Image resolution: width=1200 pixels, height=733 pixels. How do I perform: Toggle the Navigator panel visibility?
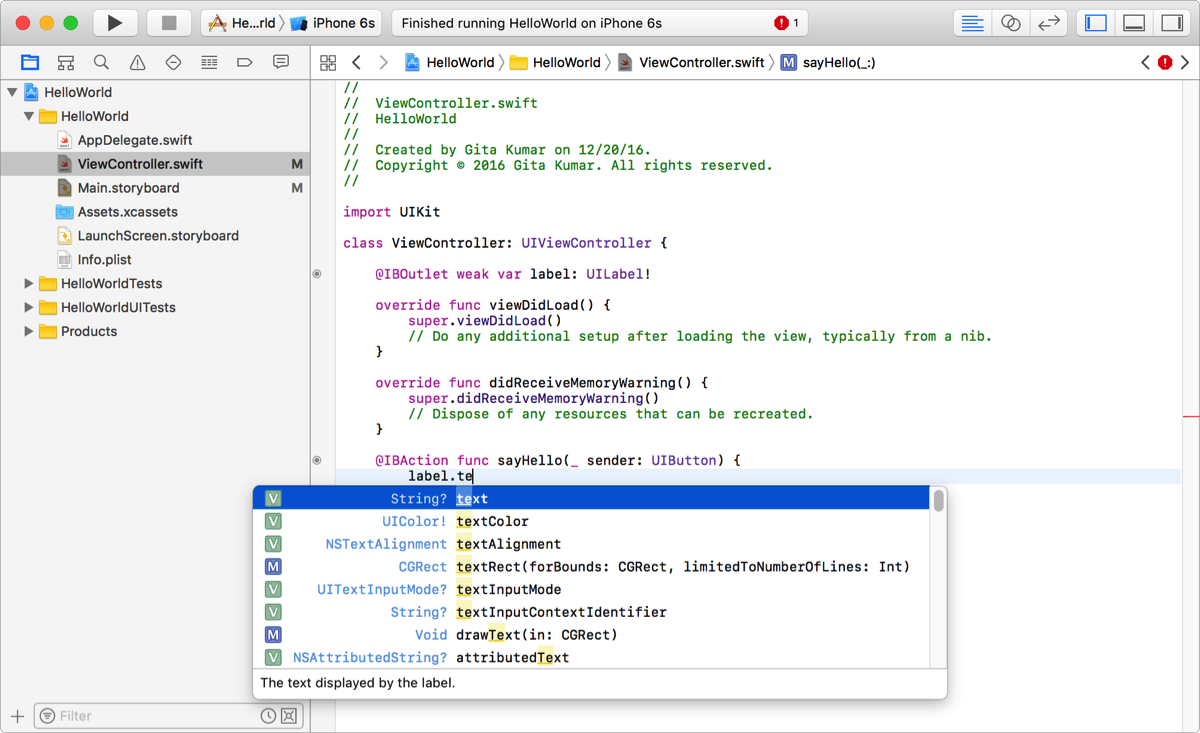(1096, 23)
